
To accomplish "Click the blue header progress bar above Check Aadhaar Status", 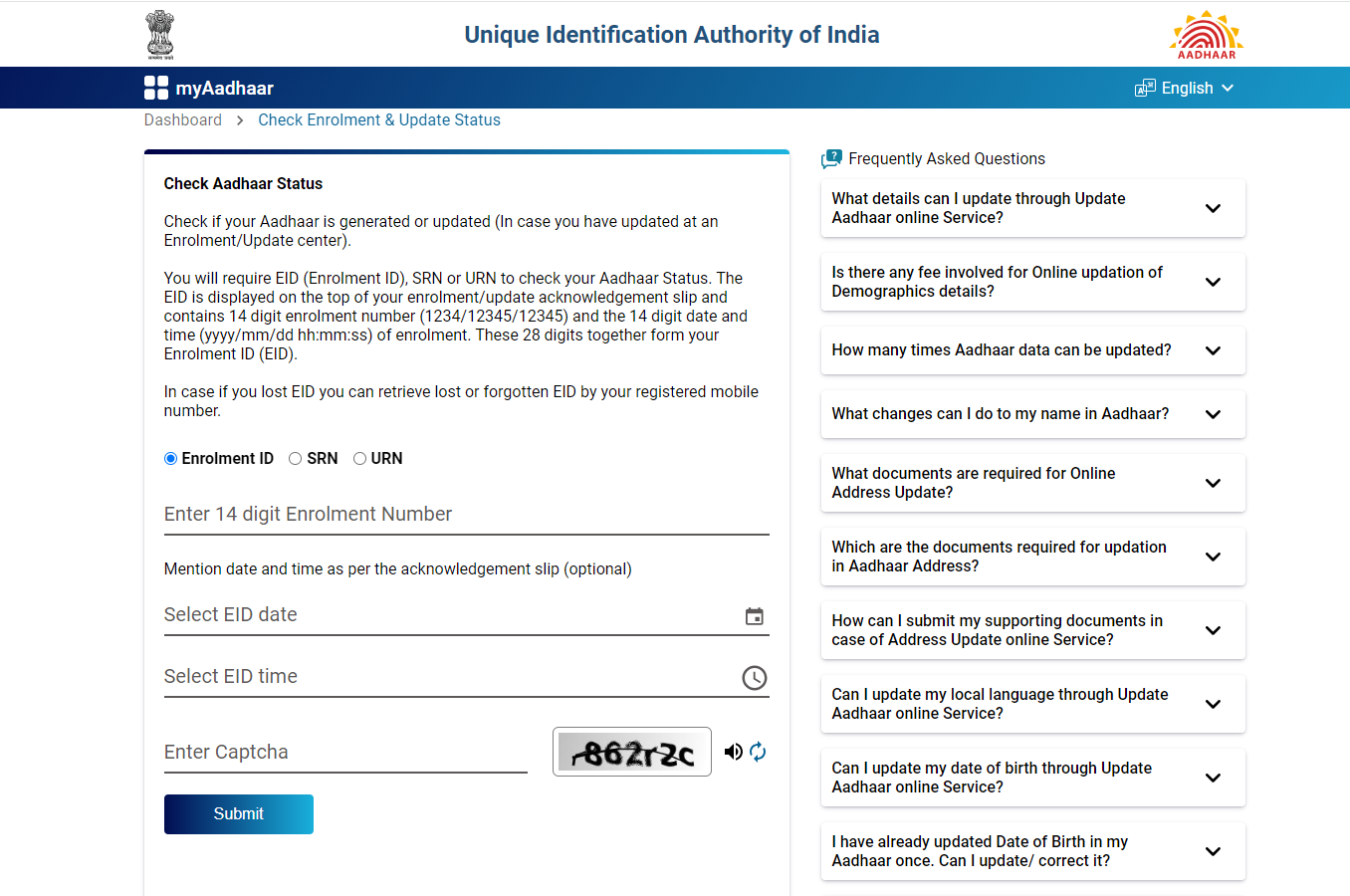I will [x=466, y=151].
